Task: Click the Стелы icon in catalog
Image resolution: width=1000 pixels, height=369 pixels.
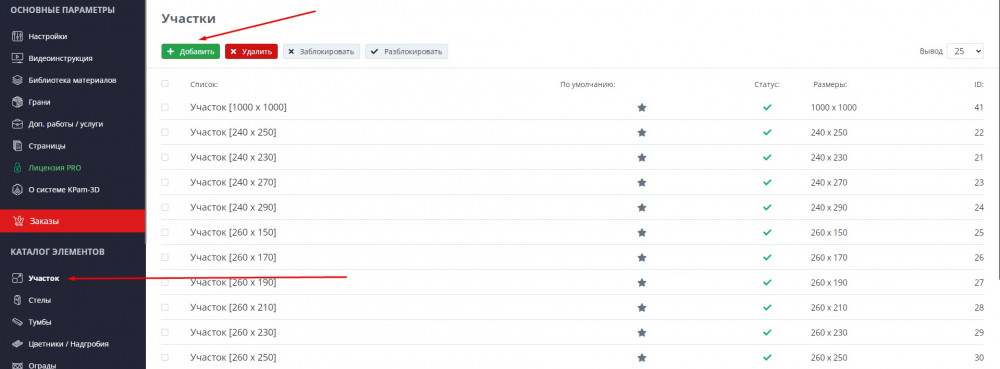Action: pos(18,300)
